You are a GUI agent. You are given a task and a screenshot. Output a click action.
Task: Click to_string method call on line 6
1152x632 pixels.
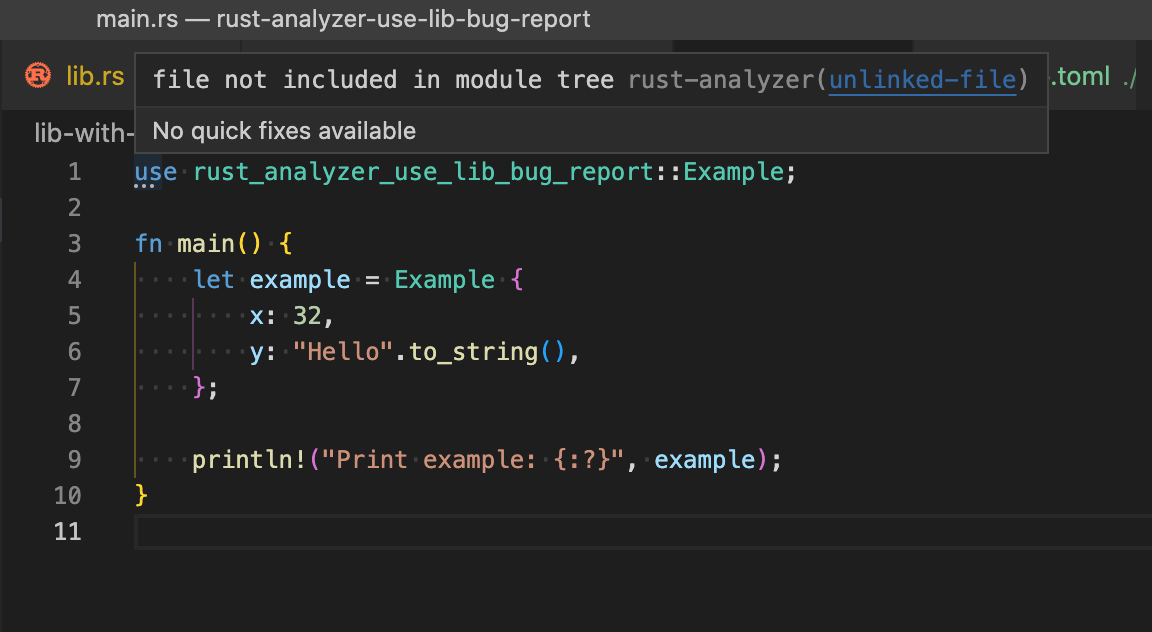tap(473, 351)
